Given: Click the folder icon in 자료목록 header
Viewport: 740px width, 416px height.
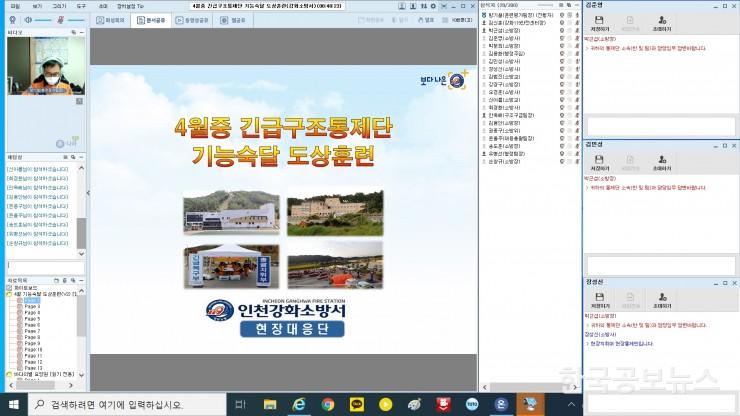Looking at the screenshot, I should click(x=56, y=280).
